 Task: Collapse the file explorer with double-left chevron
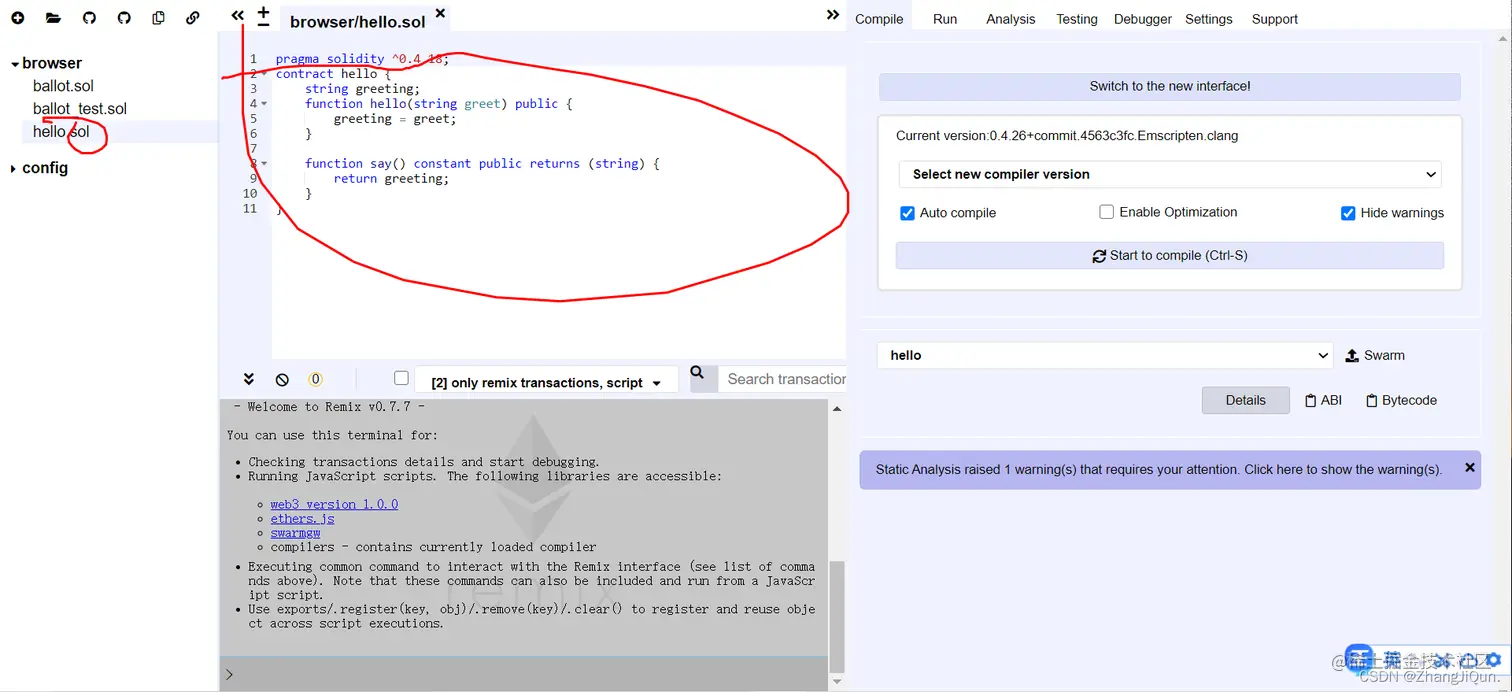pyautogui.click(x=237, y=15)
